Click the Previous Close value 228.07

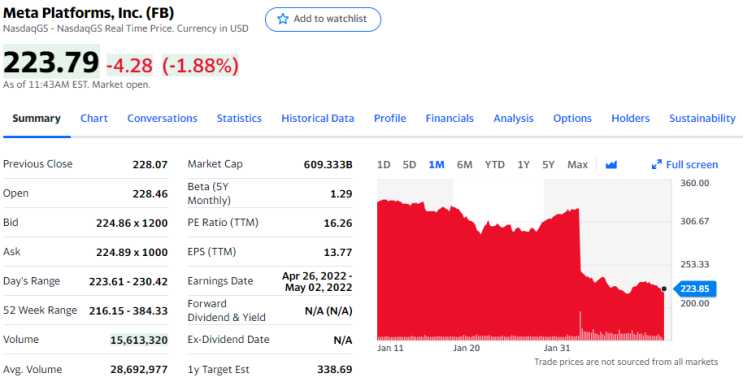coord(150,164)
